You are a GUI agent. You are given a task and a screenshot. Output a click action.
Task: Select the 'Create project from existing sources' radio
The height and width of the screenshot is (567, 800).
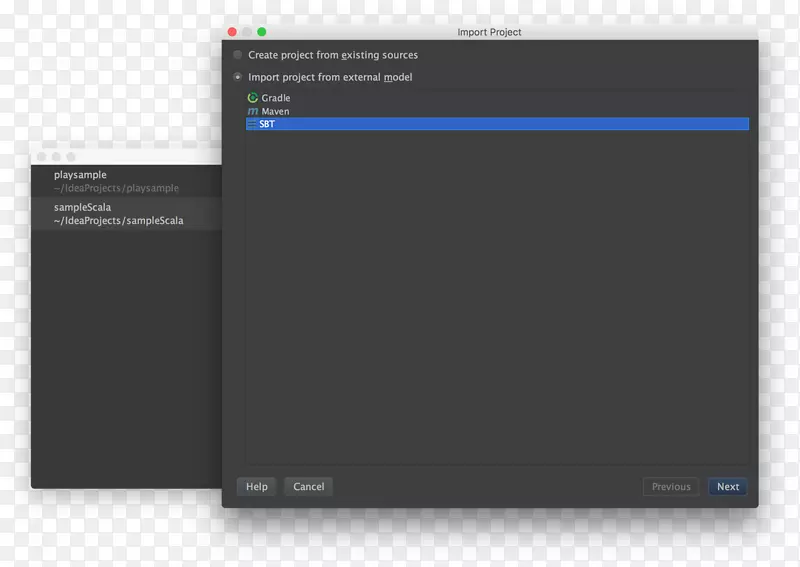coord(238,55)
